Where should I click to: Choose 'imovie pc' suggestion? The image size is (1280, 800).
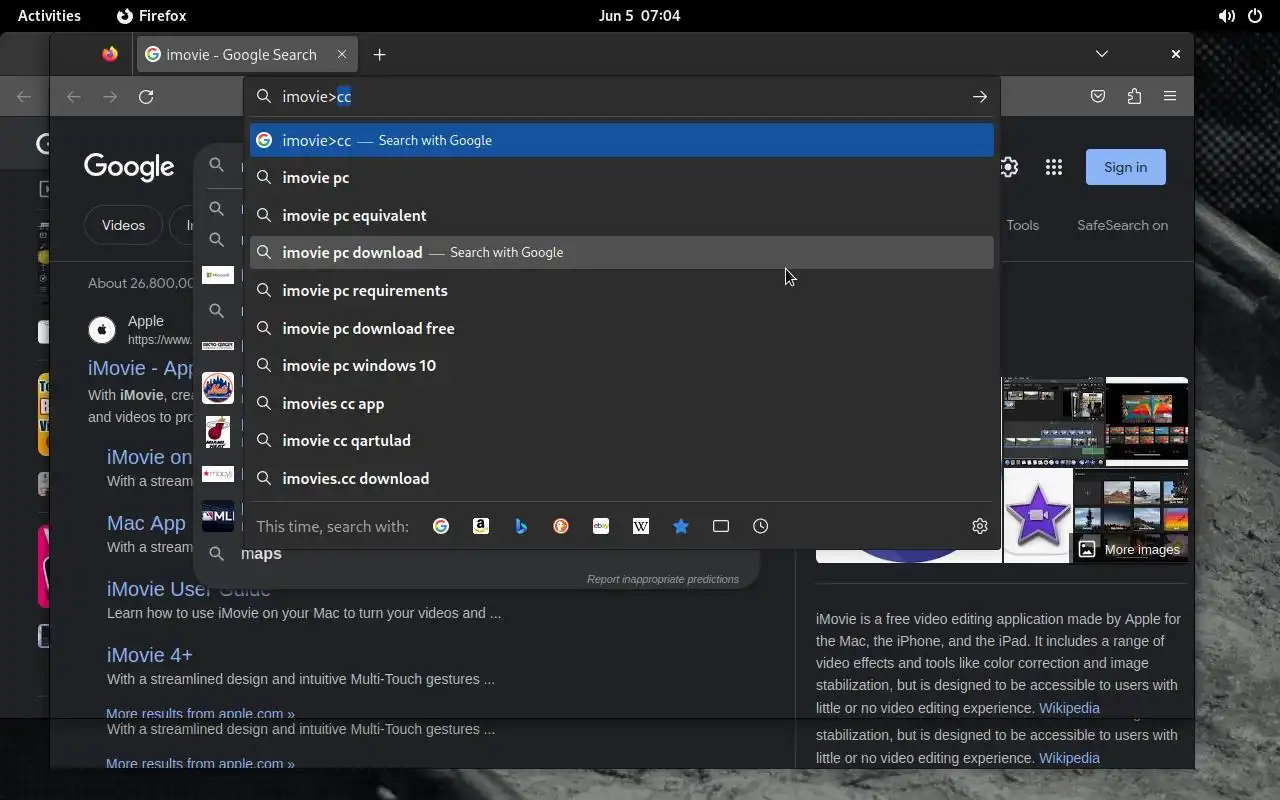(622, 178)
